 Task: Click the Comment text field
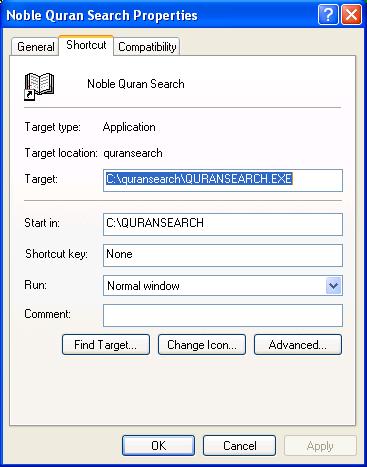(x=223, y=315)
